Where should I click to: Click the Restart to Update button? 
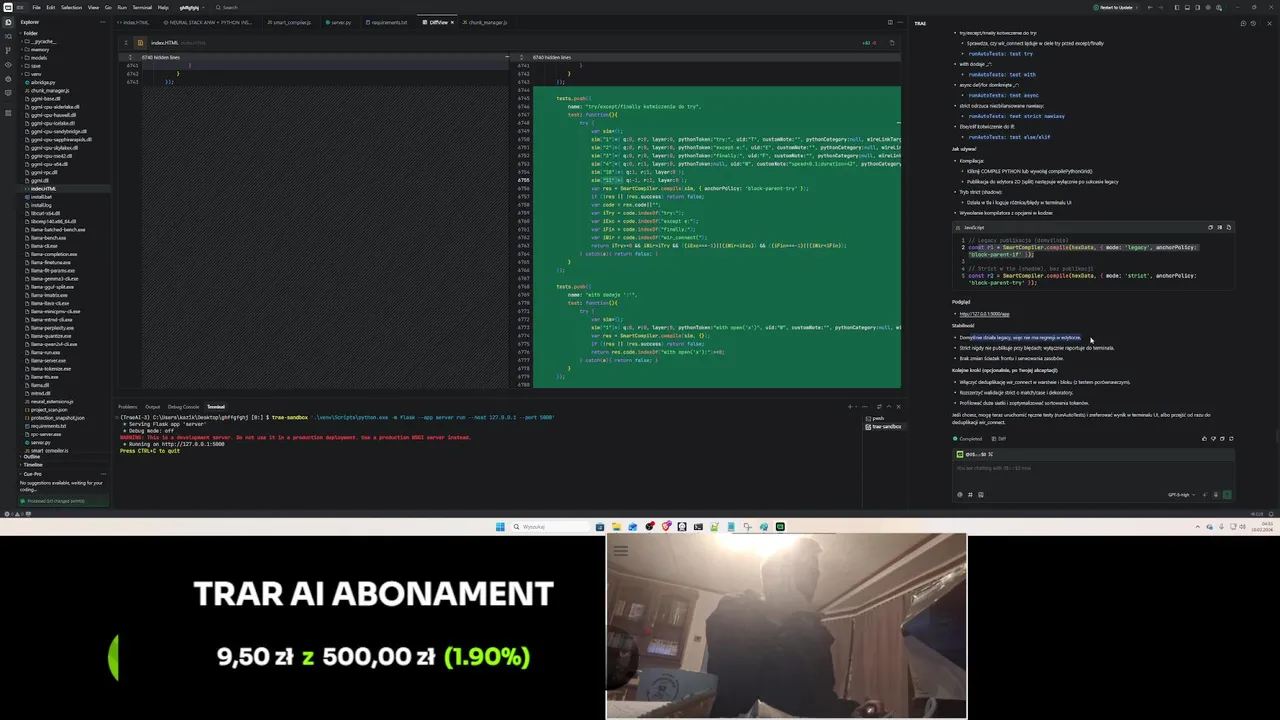[1114, 7]
